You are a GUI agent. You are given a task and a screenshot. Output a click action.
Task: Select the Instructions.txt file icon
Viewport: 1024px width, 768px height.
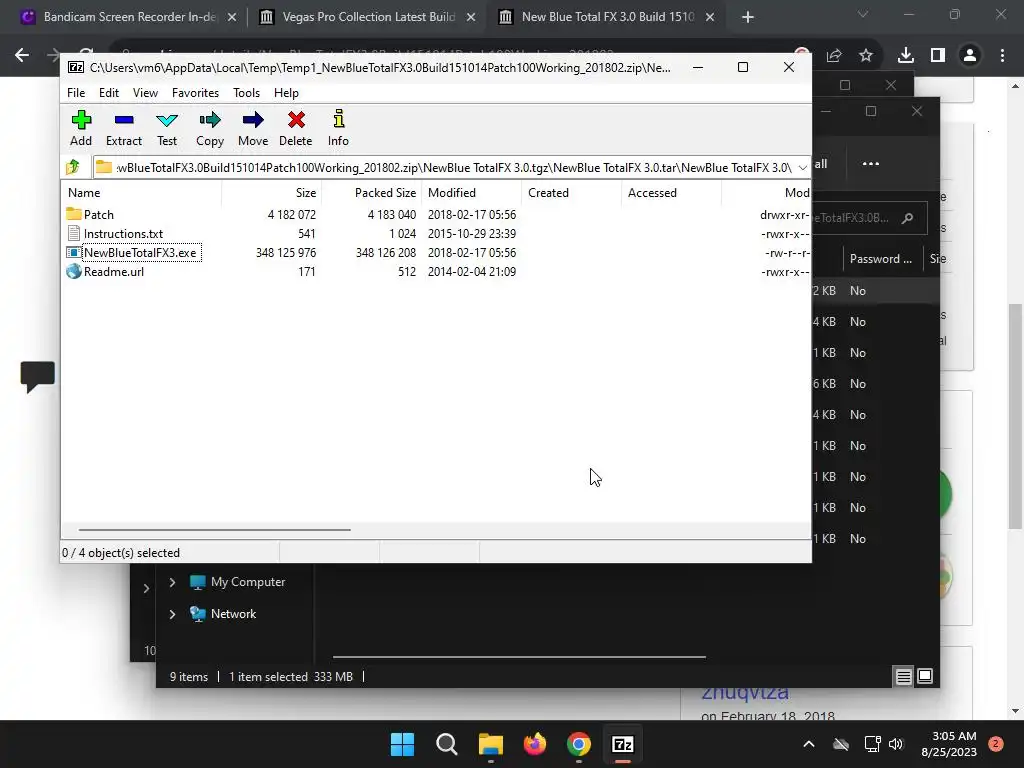point(74,234)
